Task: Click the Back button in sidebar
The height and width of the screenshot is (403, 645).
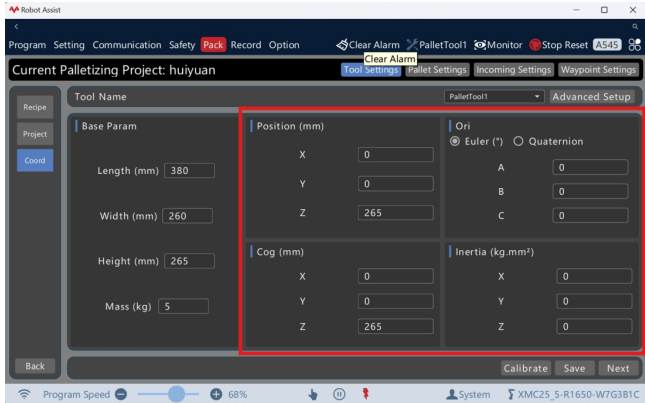Action: click(35, 366)
